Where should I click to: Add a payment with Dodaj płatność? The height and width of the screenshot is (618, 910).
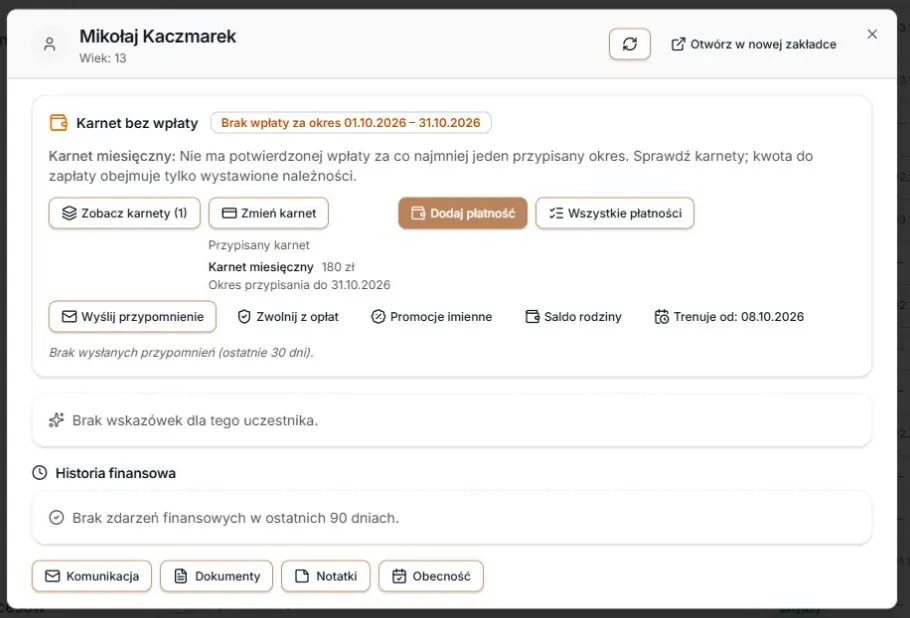[x=463, y=213]
